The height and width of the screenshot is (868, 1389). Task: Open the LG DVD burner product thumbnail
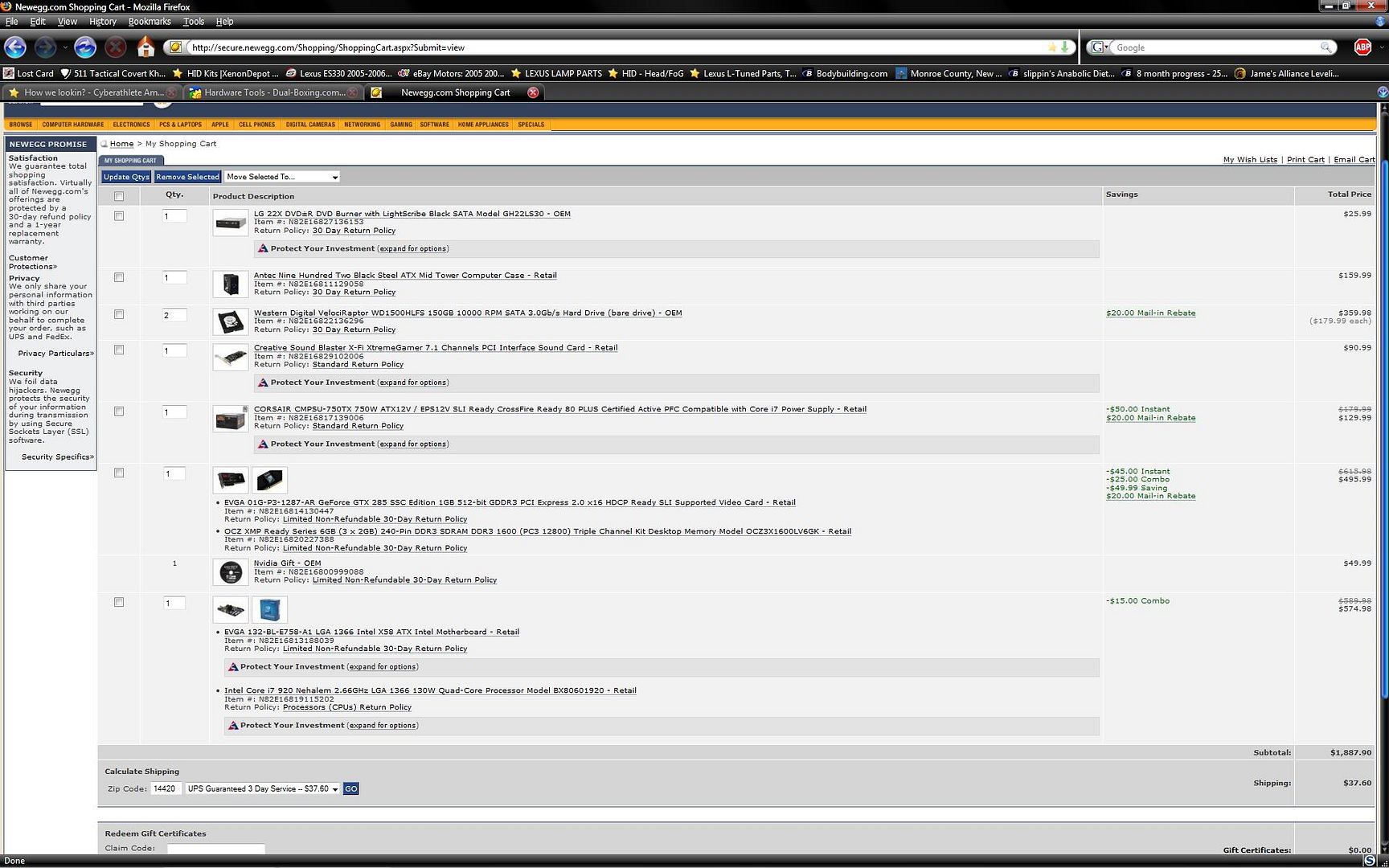tap(231, 223)
